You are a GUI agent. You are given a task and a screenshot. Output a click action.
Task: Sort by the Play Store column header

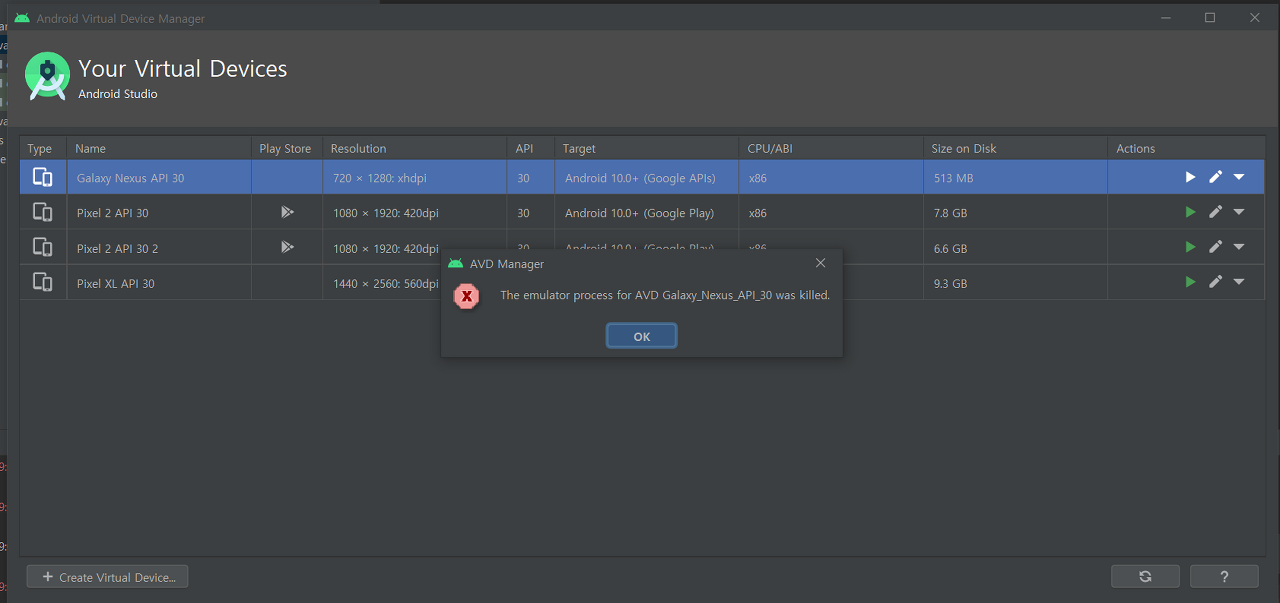click(x=287, y=148)
